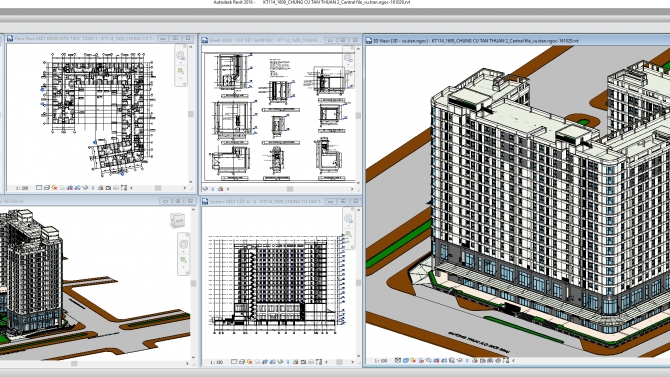Open Temporary Hide/Isolate in the sheet view
Viewport: 670px width, 377px height.
(x=205, y=188)
